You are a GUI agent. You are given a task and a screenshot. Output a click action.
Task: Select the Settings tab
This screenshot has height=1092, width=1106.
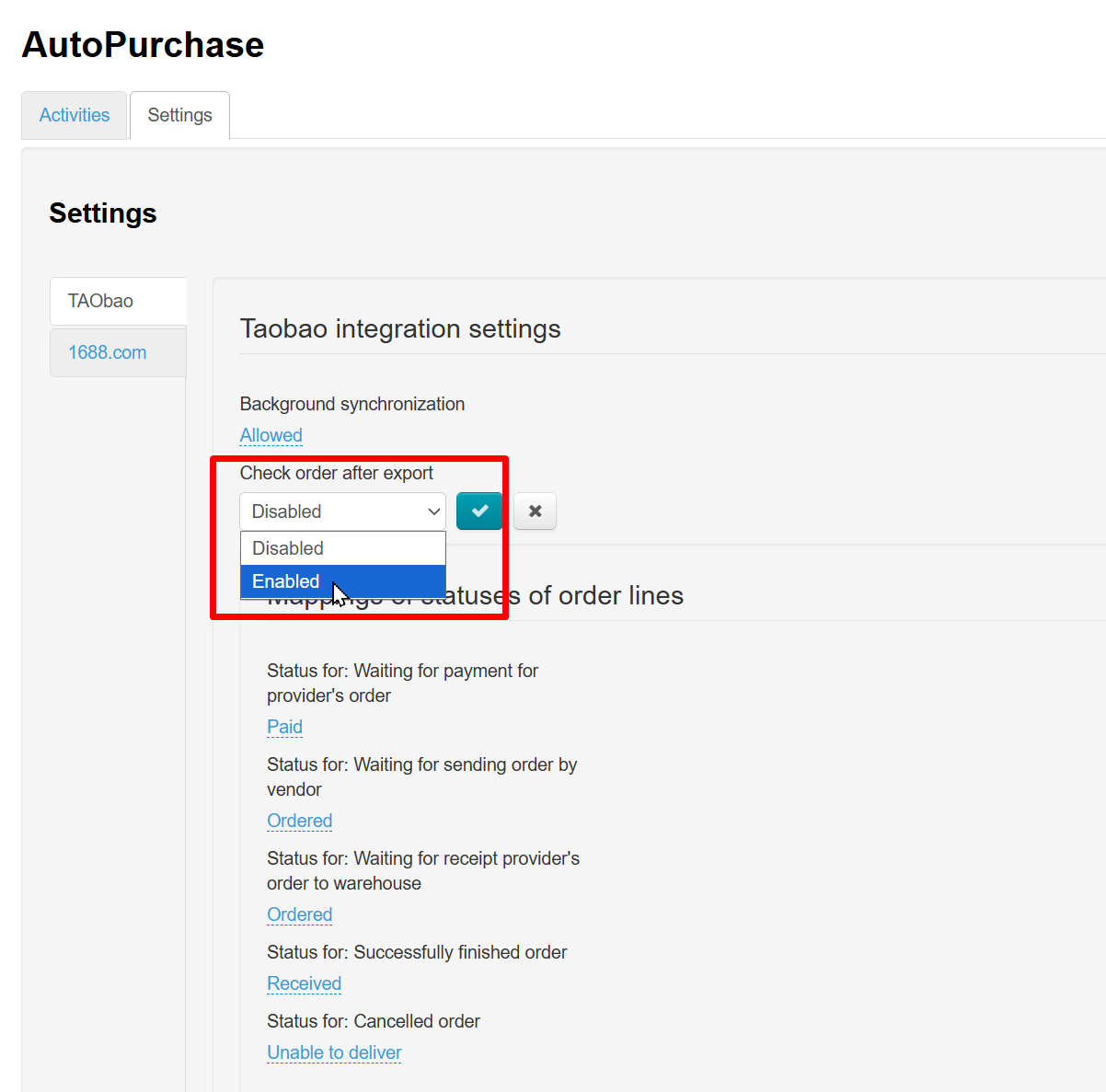click(x=179, y=115)
